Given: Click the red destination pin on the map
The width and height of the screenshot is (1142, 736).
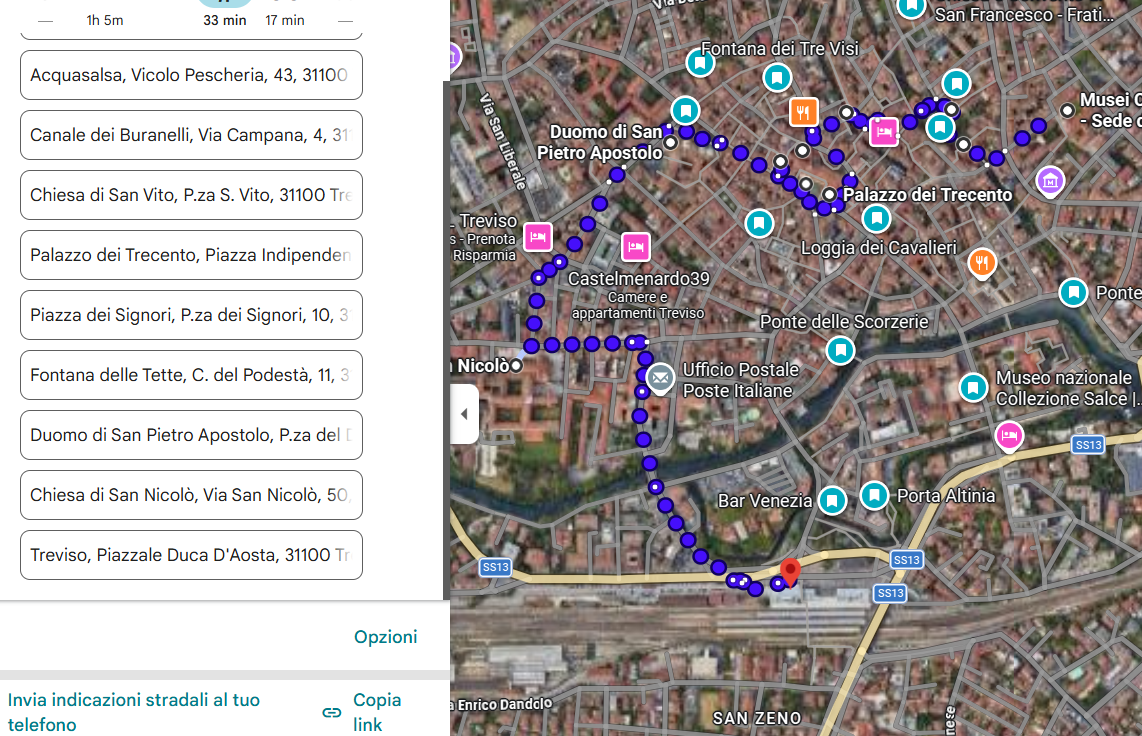Looking at the screenshot, I should 790,572.
